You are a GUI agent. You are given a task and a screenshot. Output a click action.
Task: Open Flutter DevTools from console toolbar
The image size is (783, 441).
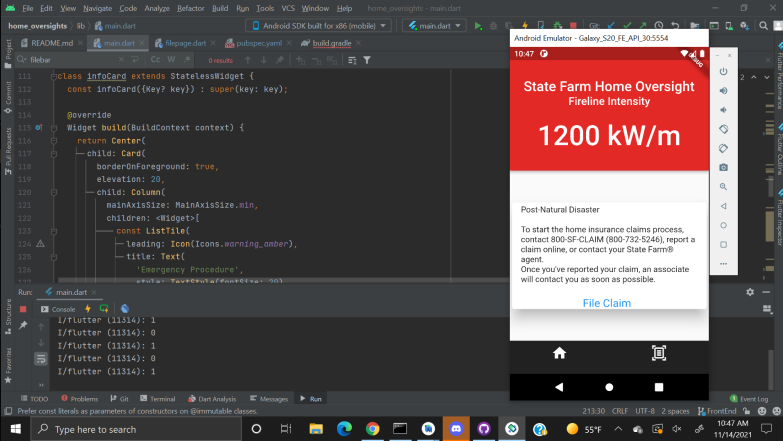tap(125, 309)
